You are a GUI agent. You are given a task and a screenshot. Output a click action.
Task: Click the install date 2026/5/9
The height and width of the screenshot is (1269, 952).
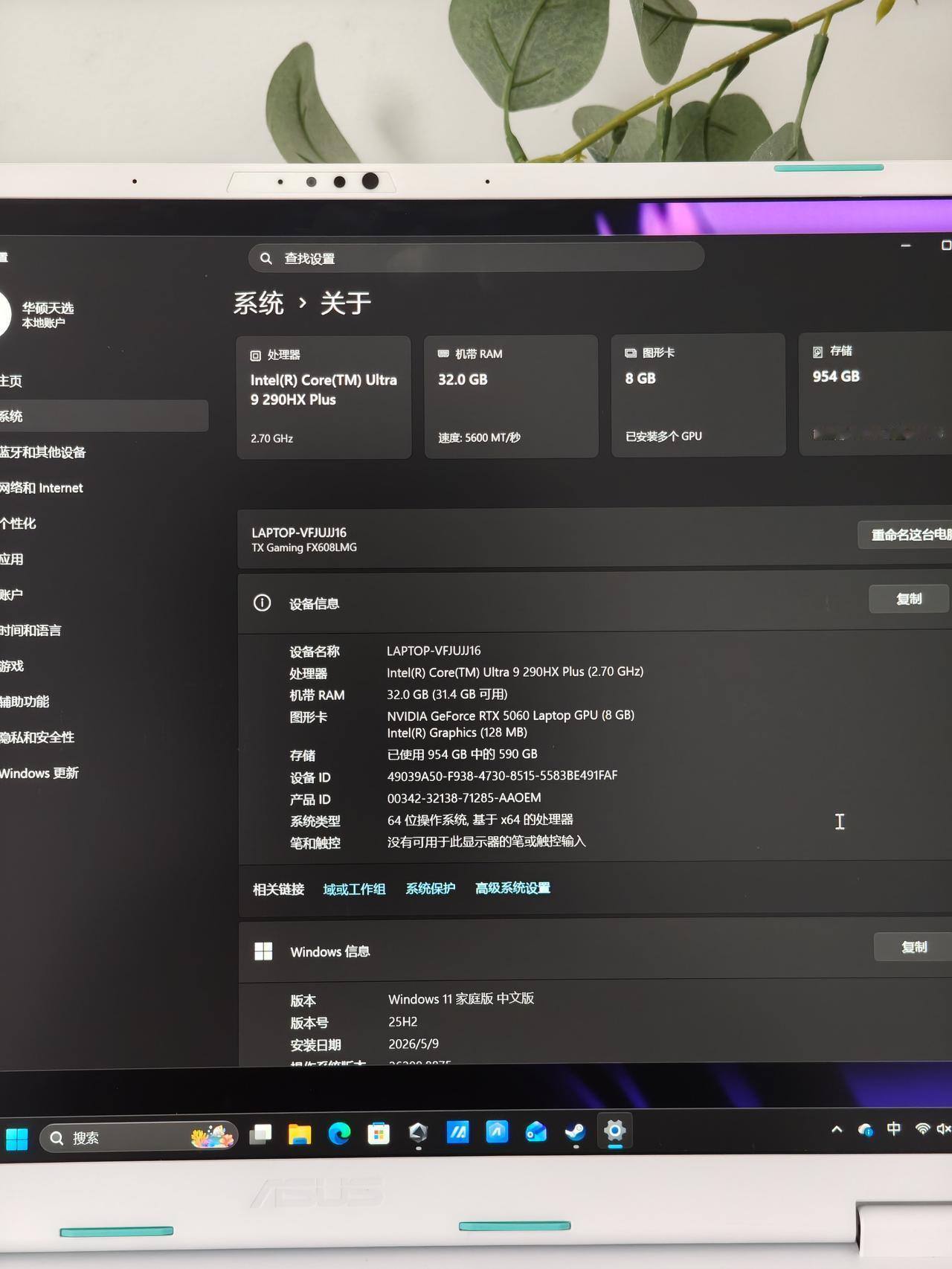414,1044
